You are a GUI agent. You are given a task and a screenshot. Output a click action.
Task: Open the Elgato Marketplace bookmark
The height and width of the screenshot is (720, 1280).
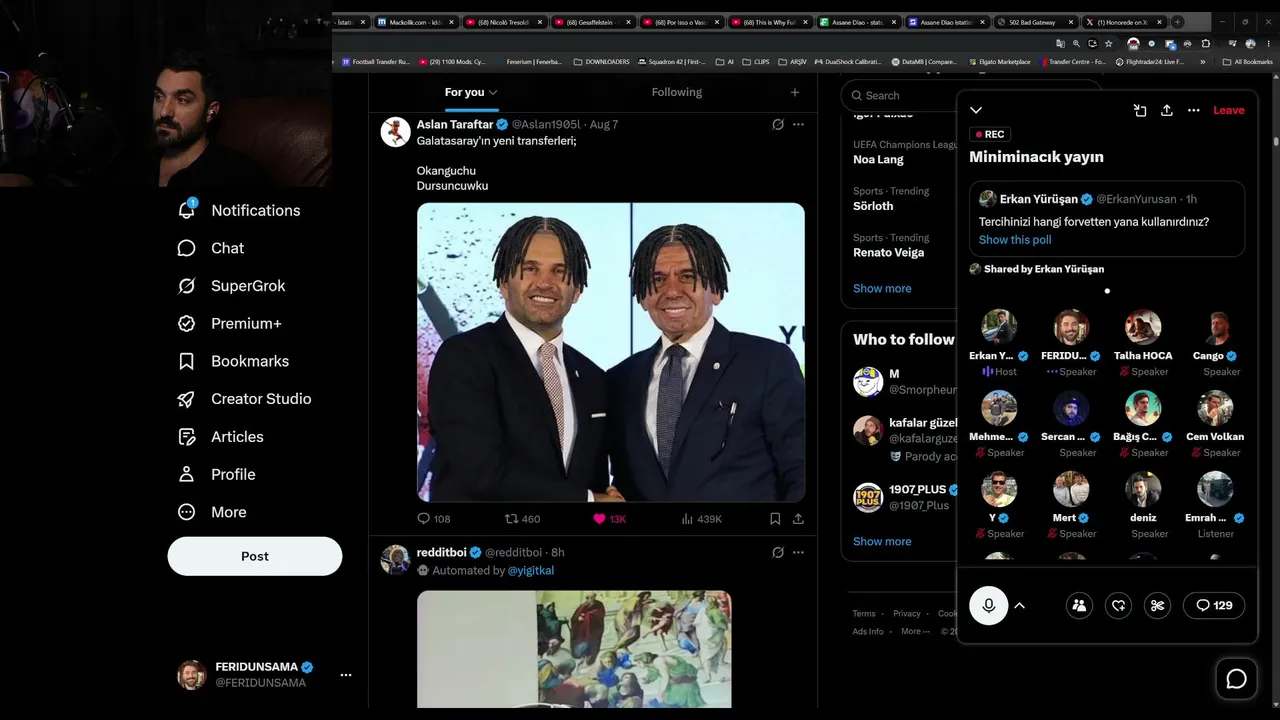point(999,62)
